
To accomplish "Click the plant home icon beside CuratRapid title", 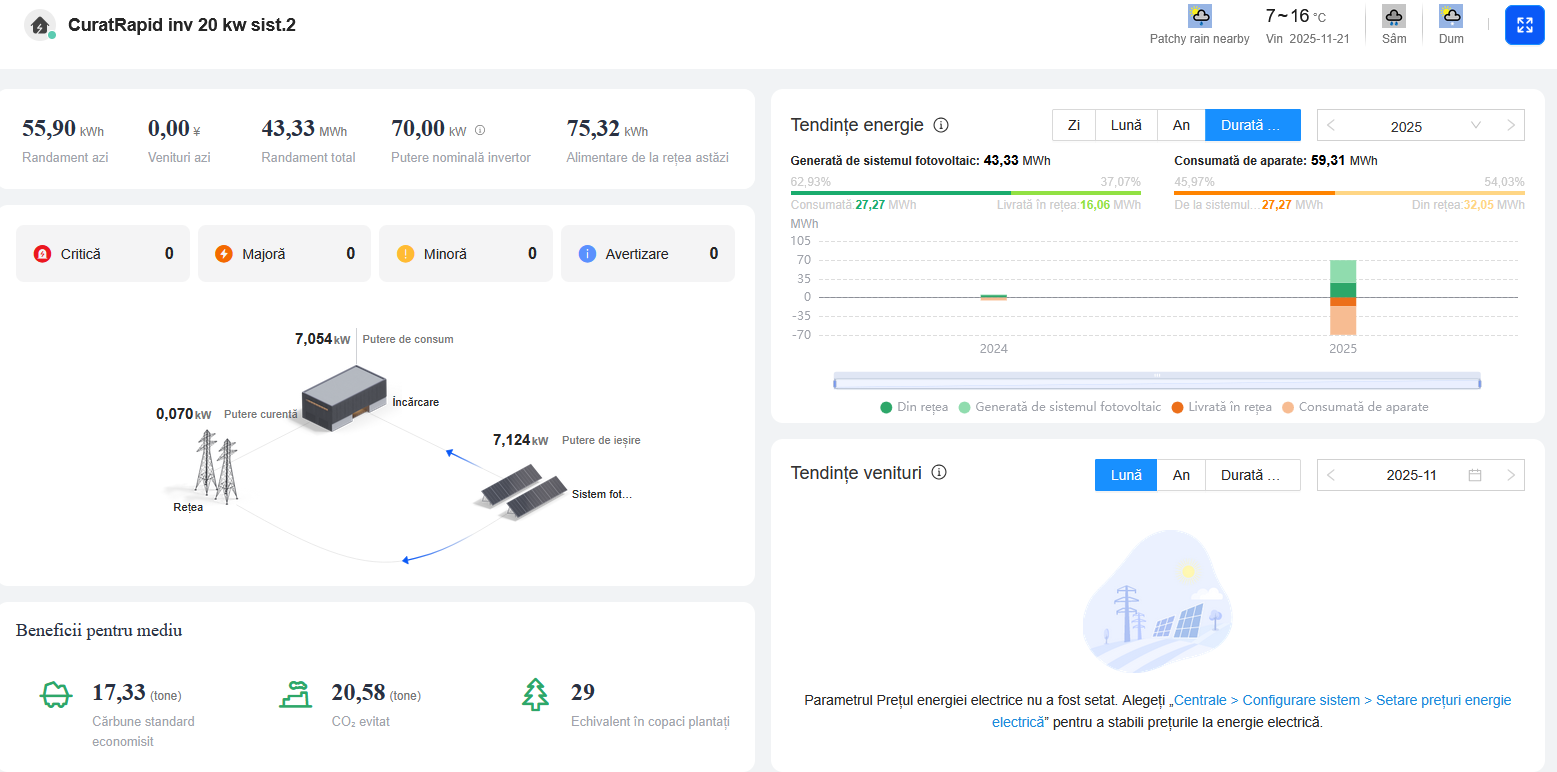I will pyautogui.click(x=39, y=25).
